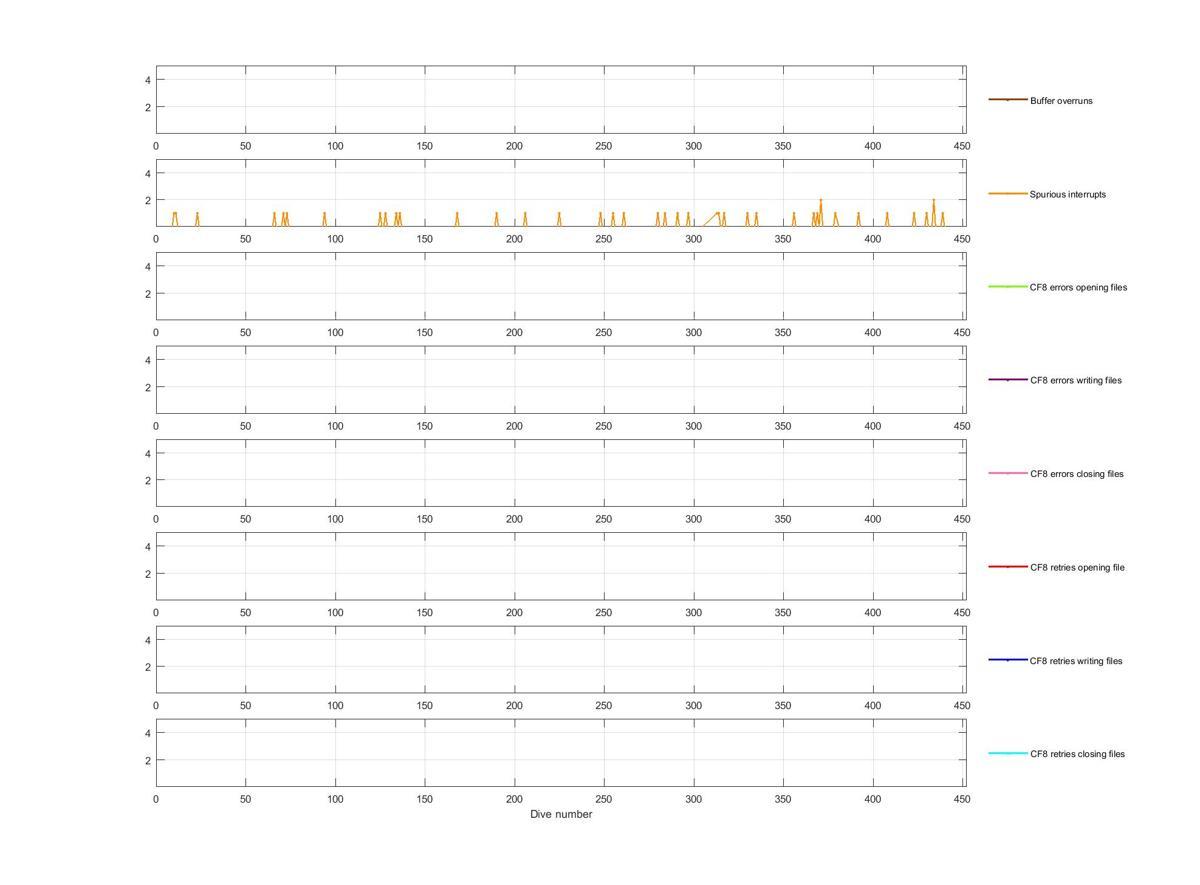Click the CF8 errors opening files label
Image resolution: width=1200 pixels, height=885 pixels.
[1078, 287]
